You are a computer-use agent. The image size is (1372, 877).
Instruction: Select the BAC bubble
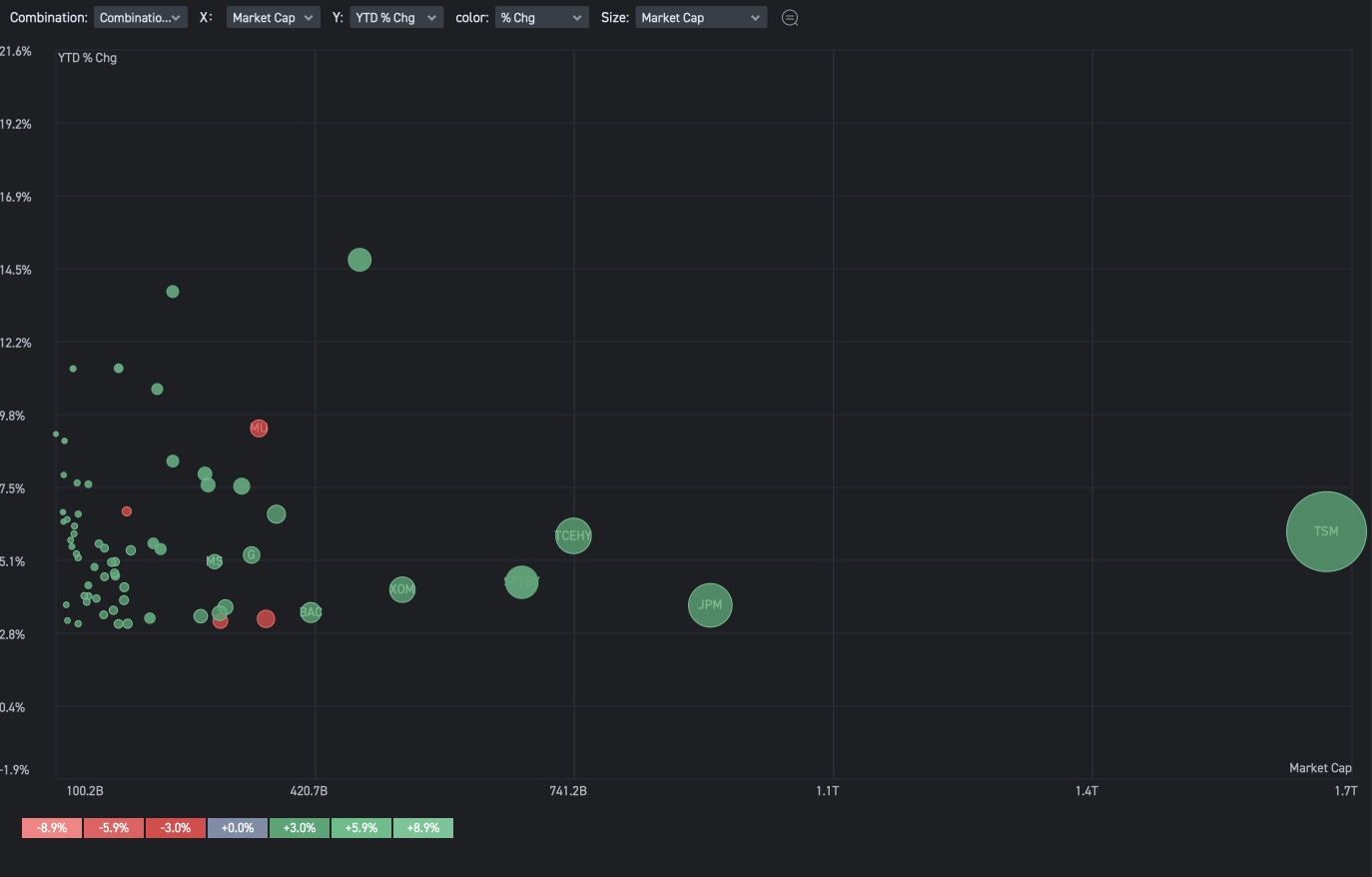pyautogui.click(x=311, y=612)
